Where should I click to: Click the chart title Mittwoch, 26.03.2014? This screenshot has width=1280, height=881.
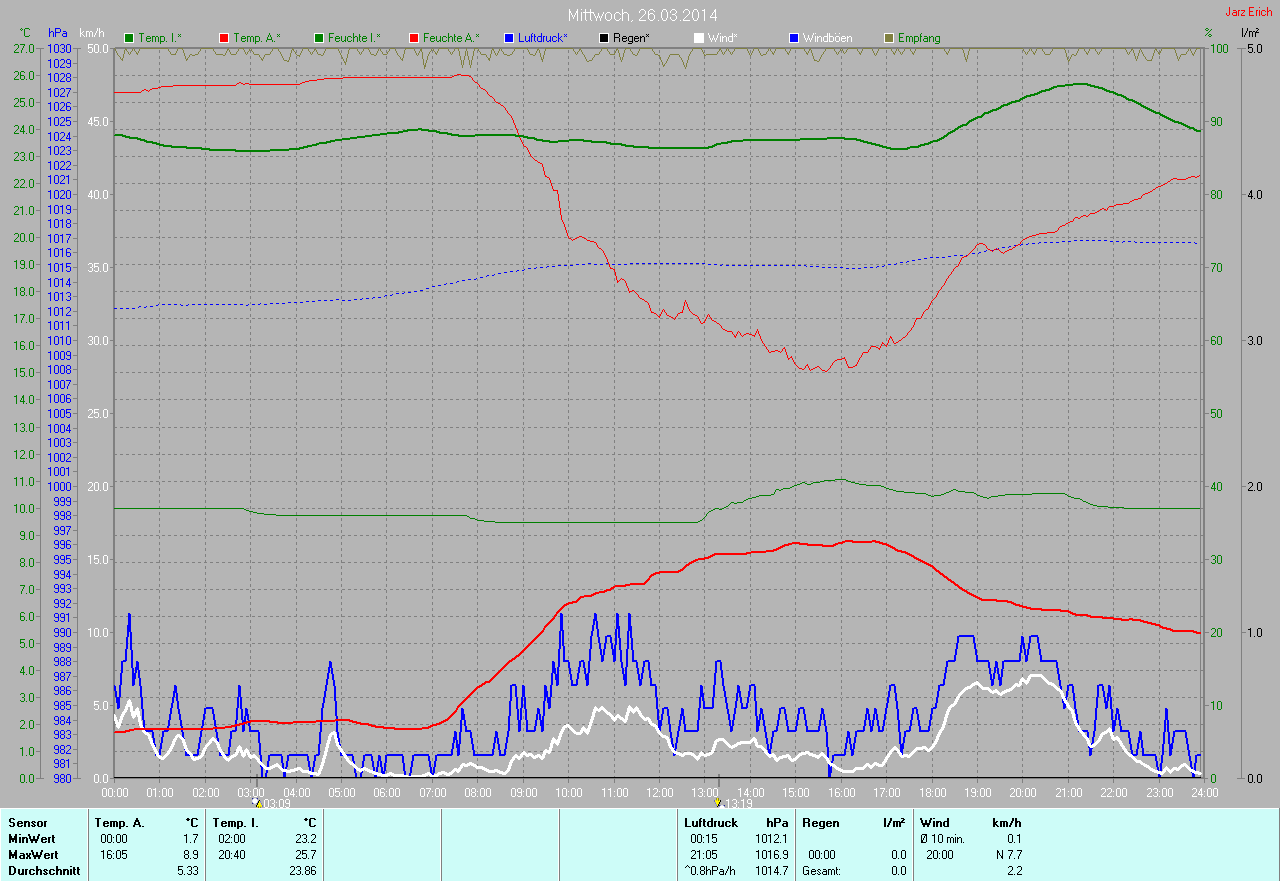pos(642,16)
